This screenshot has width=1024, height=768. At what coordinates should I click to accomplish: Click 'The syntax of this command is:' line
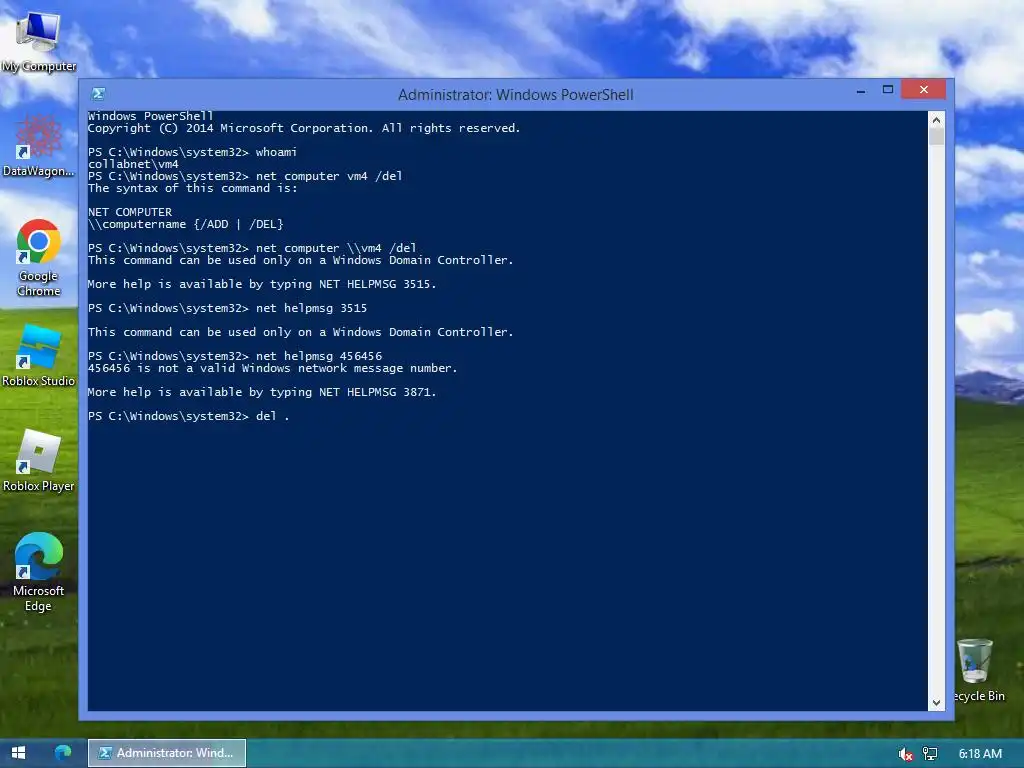[x=192, y=188]
